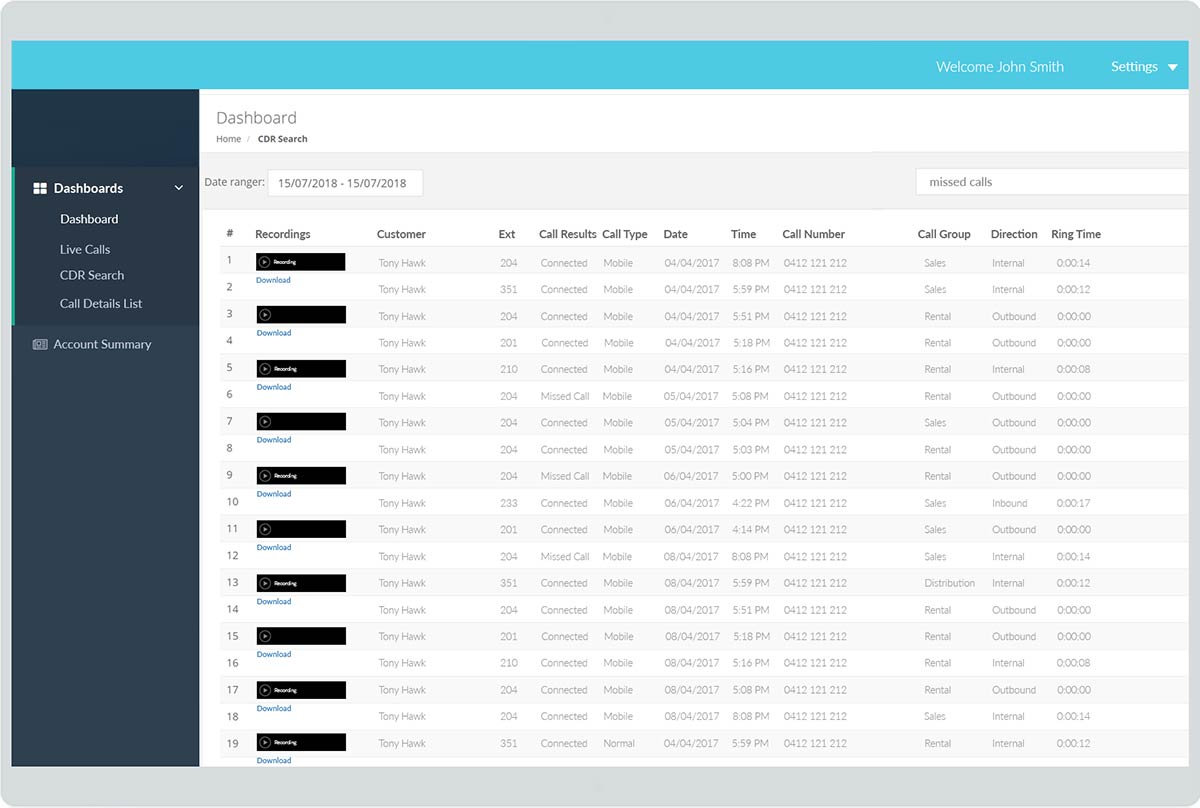Click the Dashboards grid icon

[40, 188]
